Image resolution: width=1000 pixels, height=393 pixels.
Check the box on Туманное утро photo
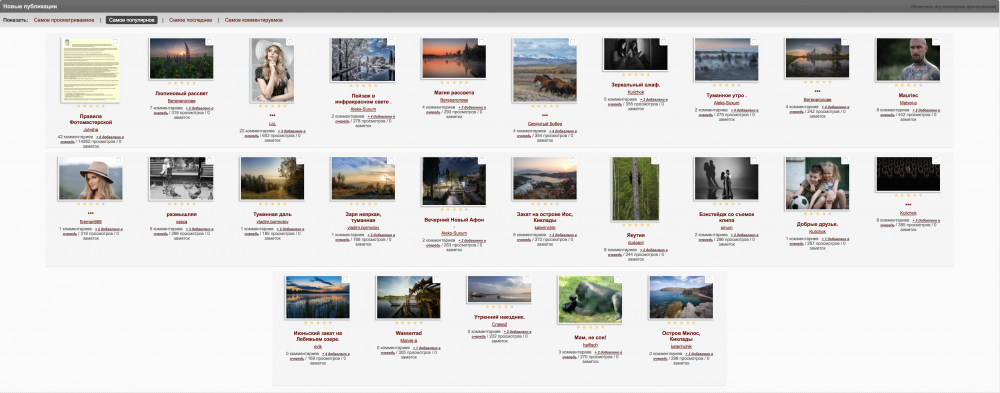click(754, 42)
